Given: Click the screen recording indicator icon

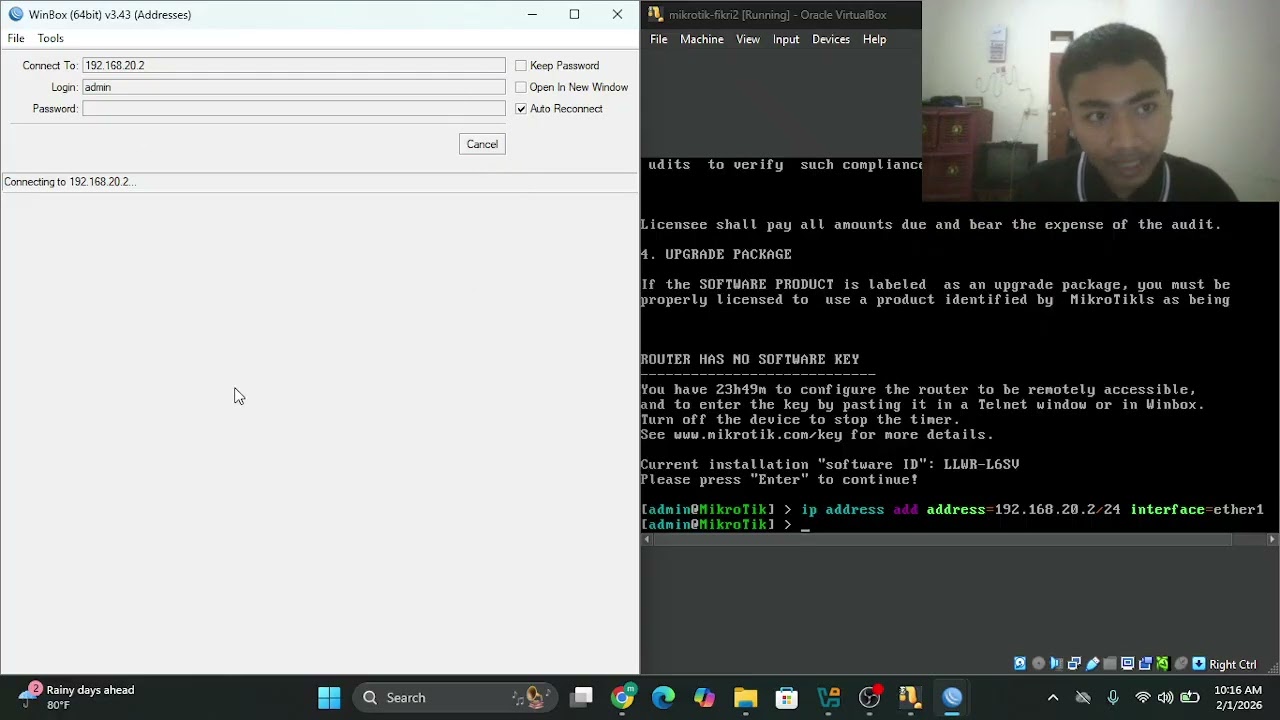Looking at the screenshot, I should [x=1145, y=664].
